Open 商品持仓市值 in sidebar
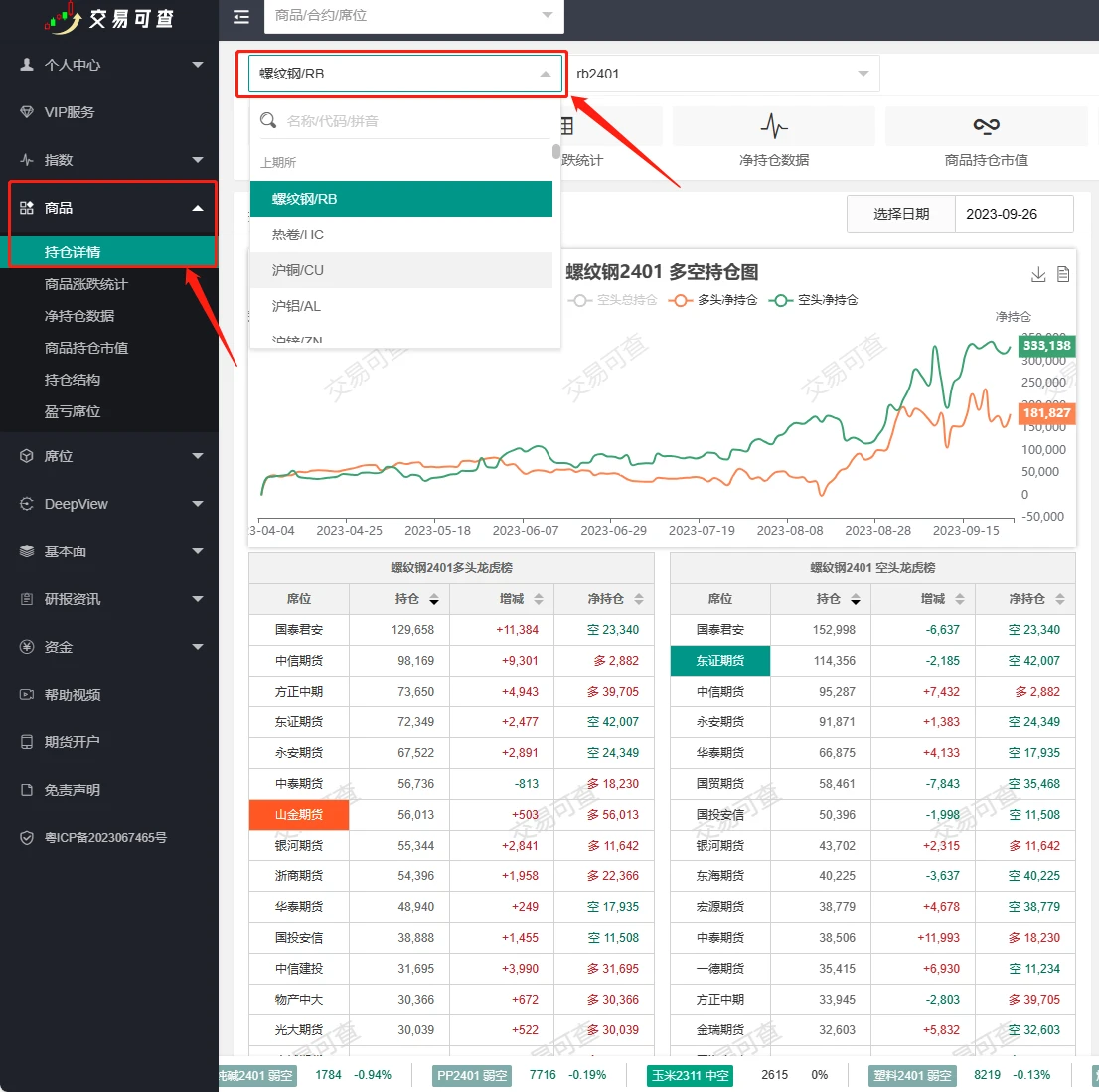1099x1092 pixels. 85,348
